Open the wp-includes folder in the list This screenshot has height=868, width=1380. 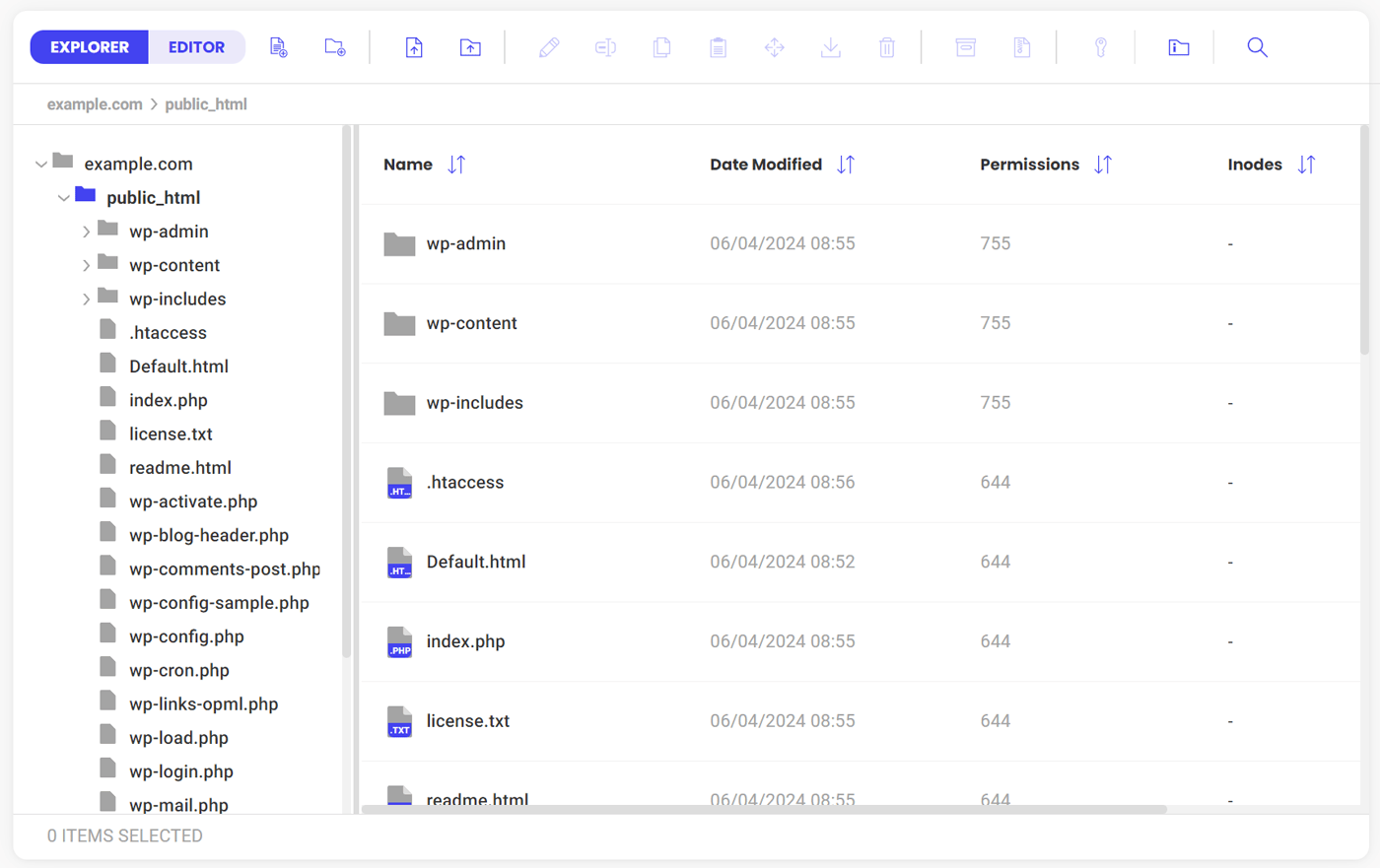pos(475,402)
